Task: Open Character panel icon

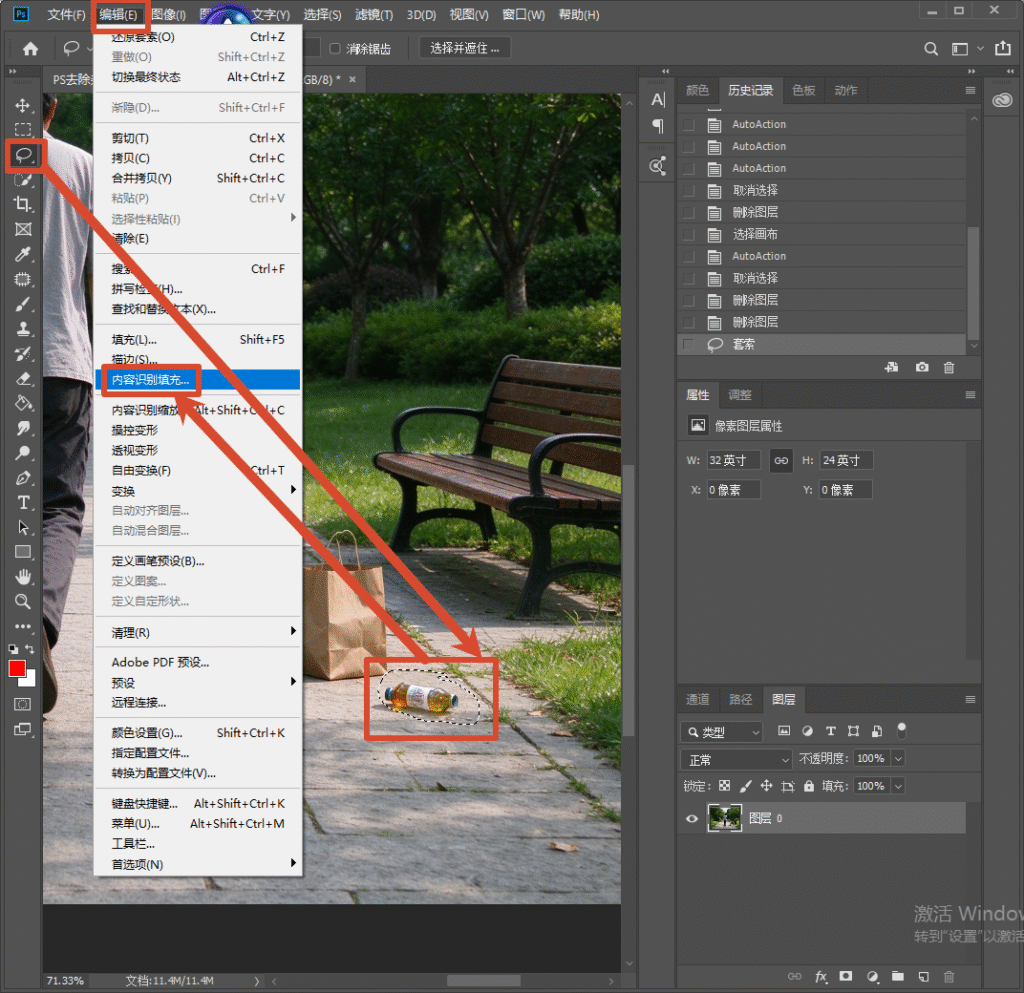Action: 658,100
